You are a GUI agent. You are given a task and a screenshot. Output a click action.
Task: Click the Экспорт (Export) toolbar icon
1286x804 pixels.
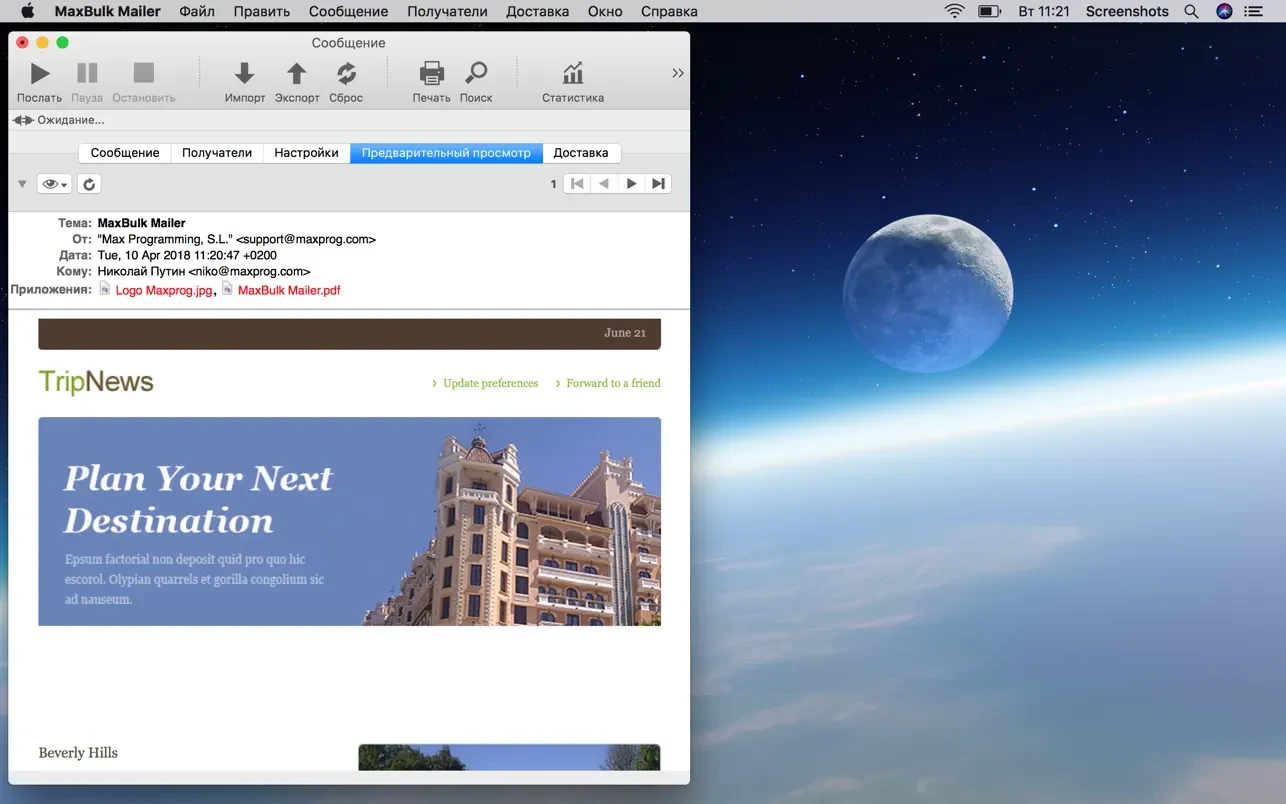(296, 74)
